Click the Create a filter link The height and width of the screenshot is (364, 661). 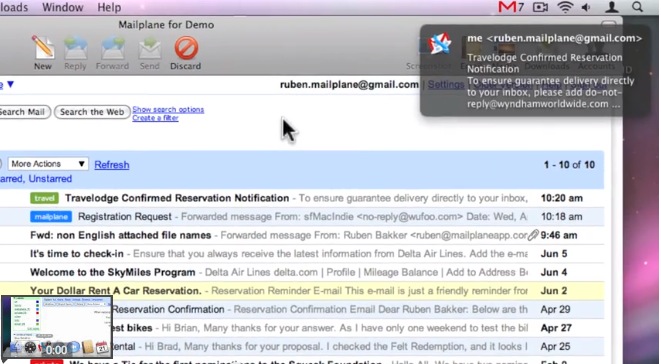click(x=155, y=118)
